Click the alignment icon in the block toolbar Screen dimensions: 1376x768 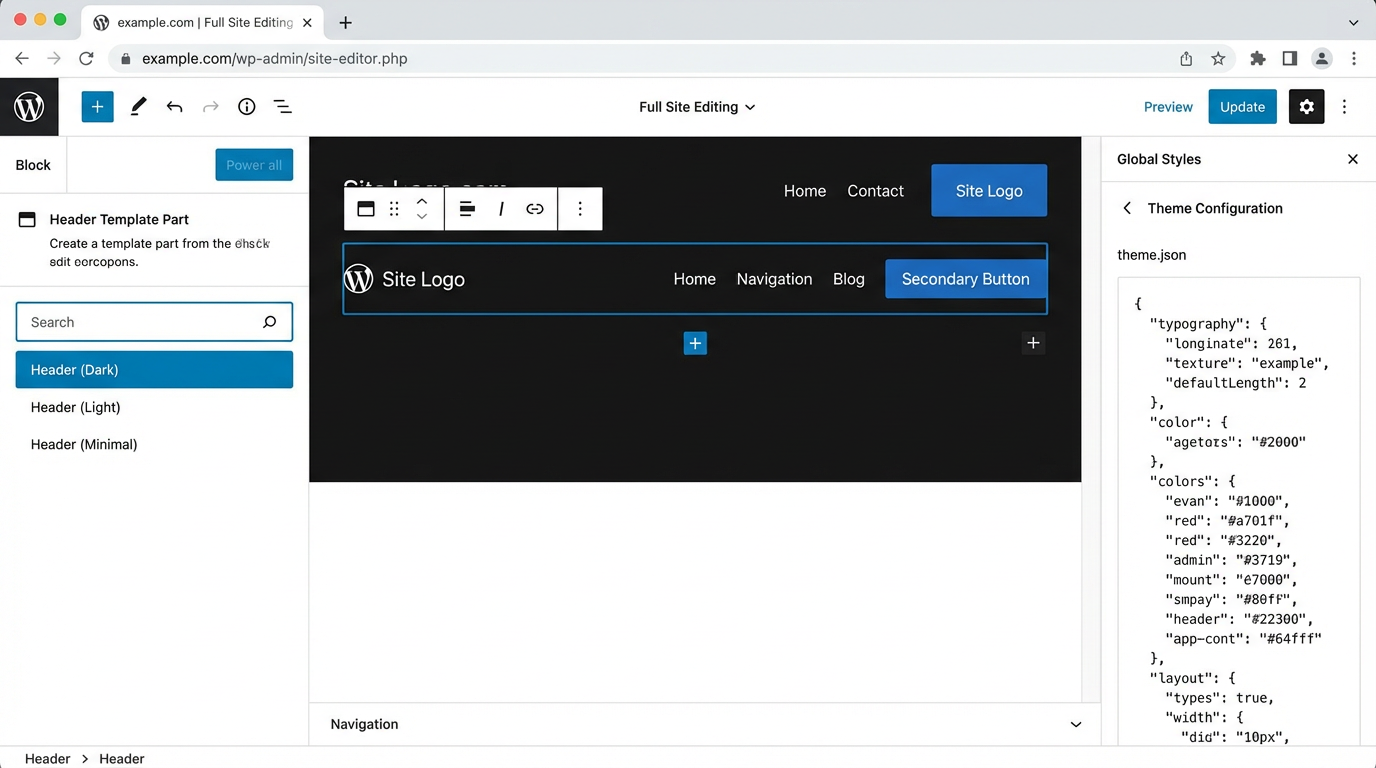point(466,208)
